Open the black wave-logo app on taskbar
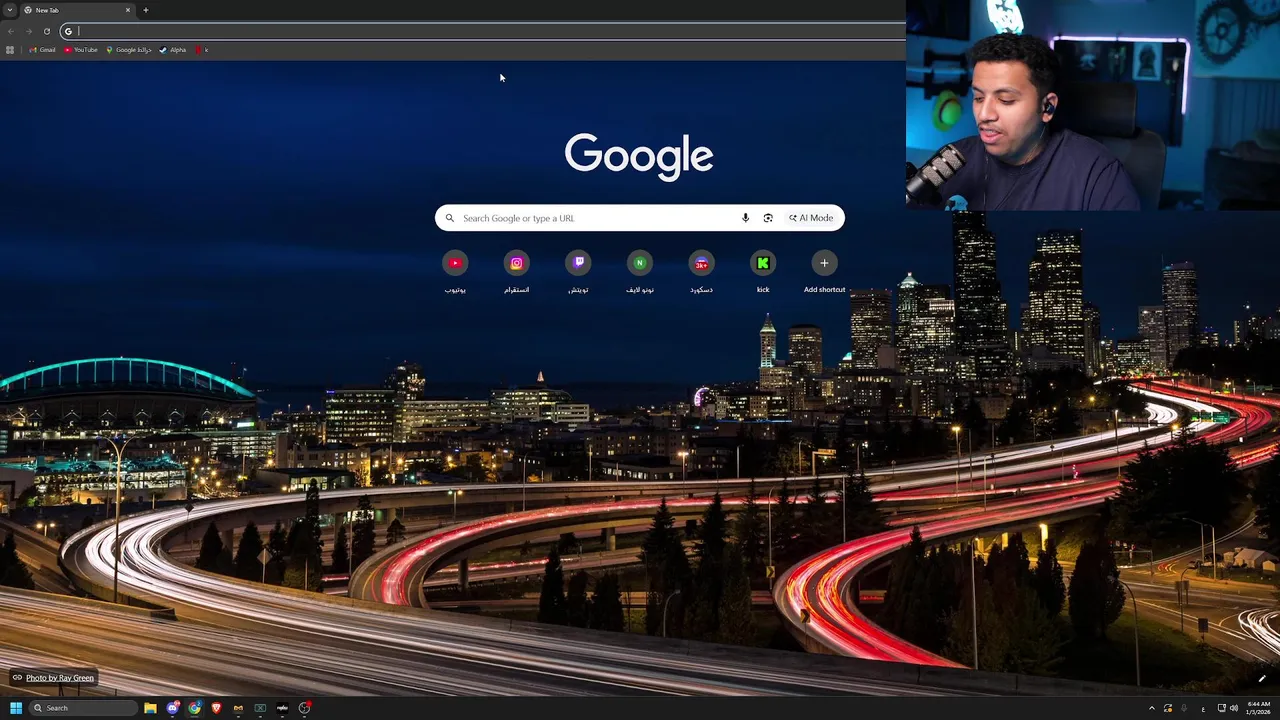 tap(282, 708)
